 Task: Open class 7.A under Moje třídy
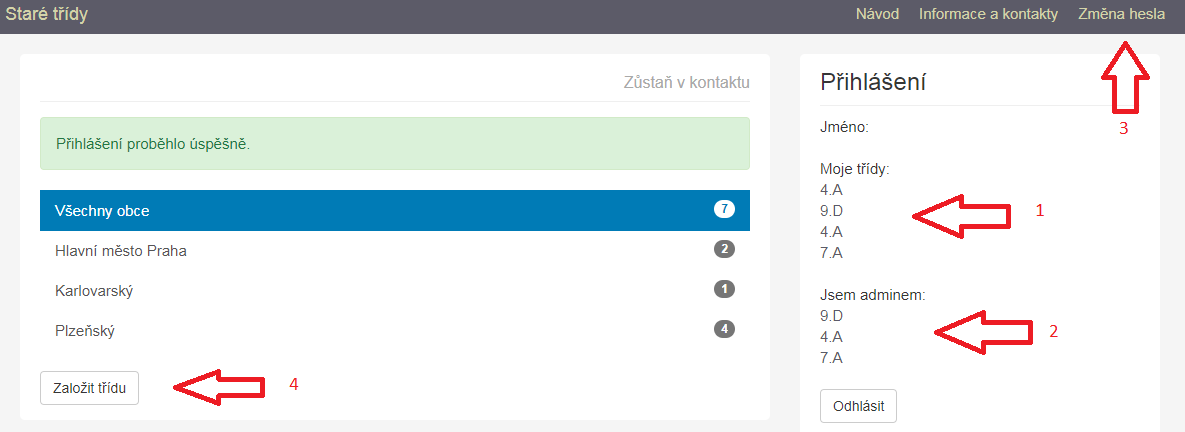coord(831,252)
